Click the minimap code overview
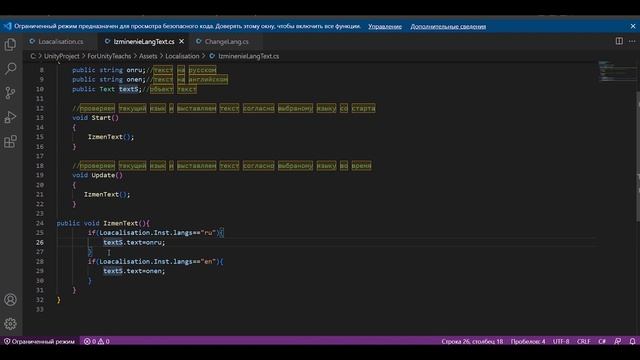This screenshot has width=640, height=360. pyautogui.click(x=617, y=71)
